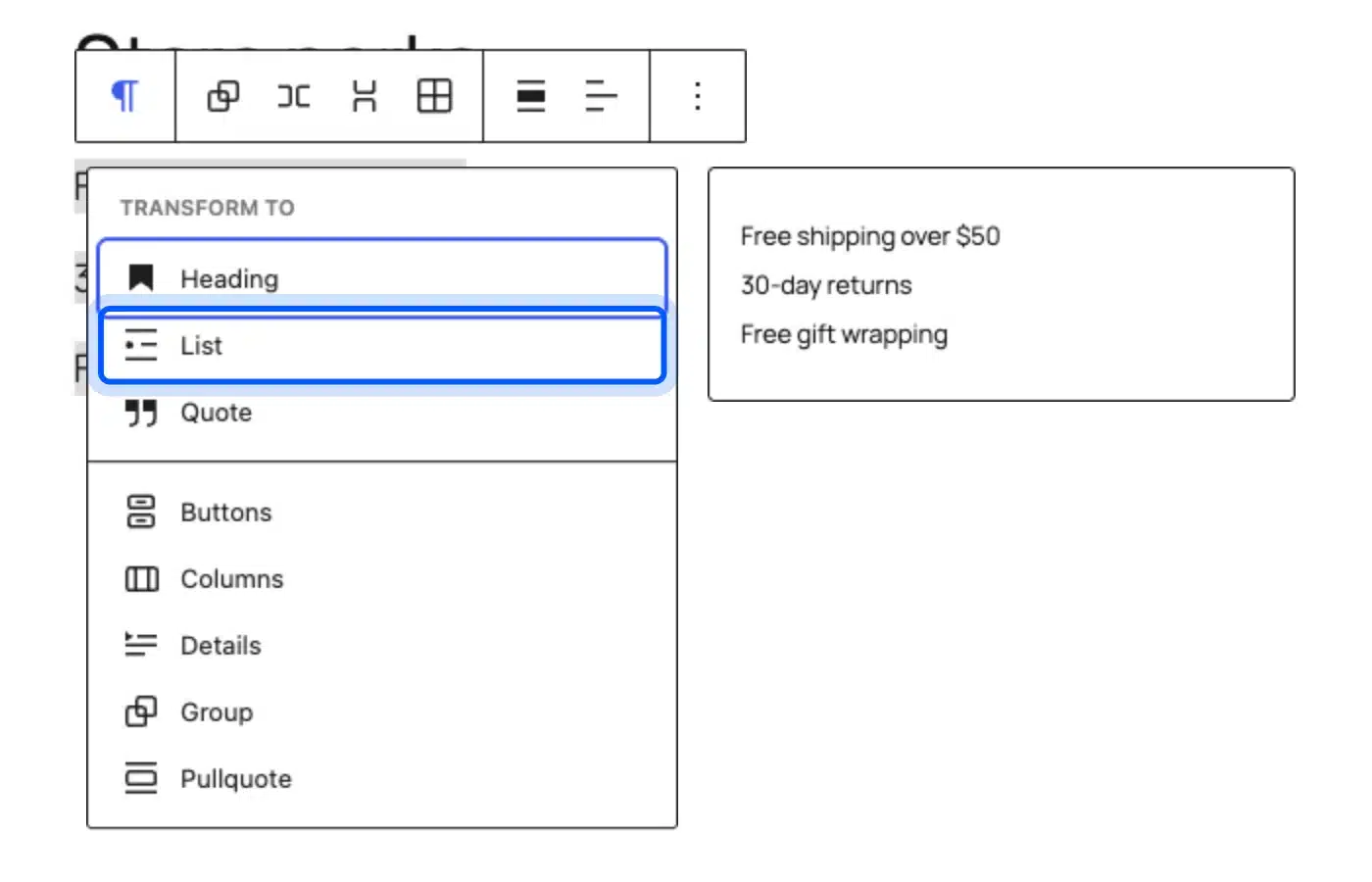
Task: Click "Free gift wrapping" in the preview
Action: (844, 334)
